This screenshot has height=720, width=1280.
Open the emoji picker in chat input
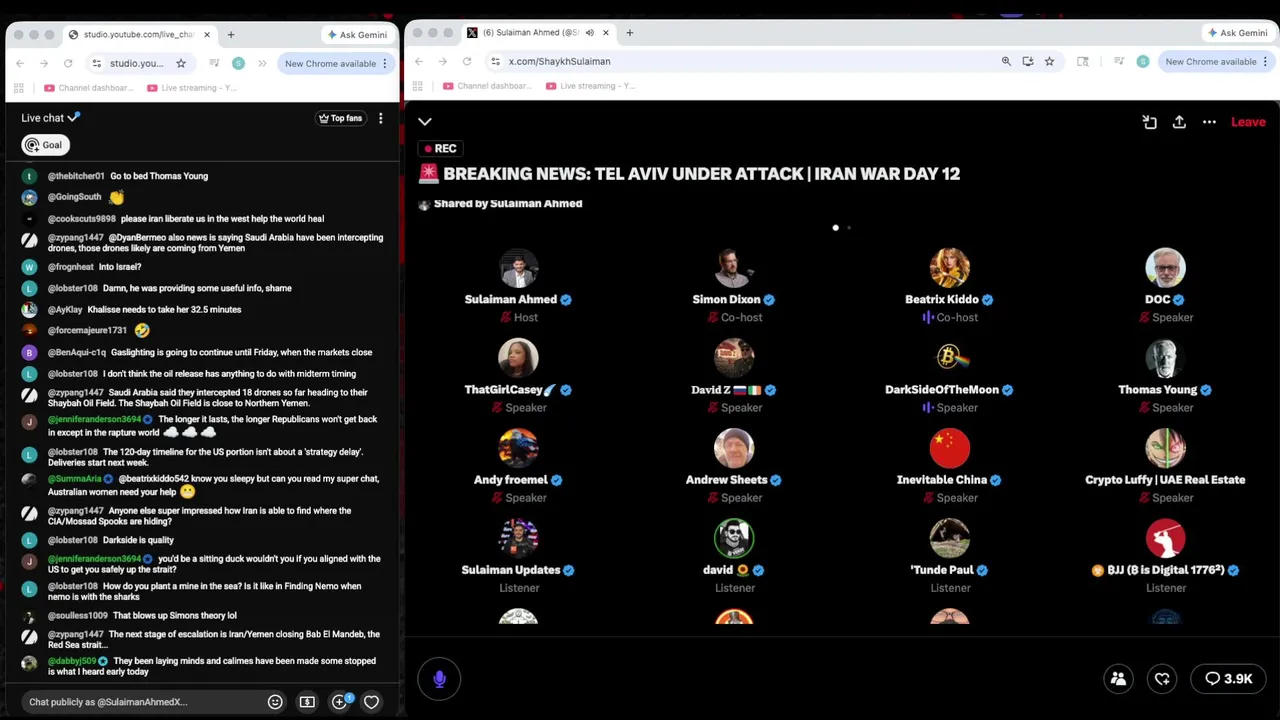click(275, 702)
